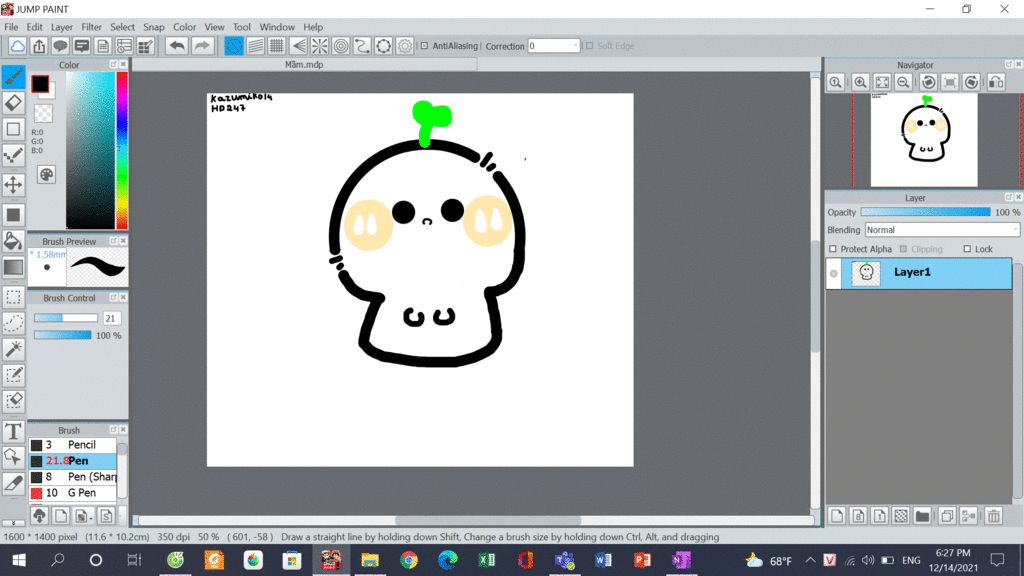1024x576 pixels.
Task: Click the Windows Start button
Action: point(19,560)
